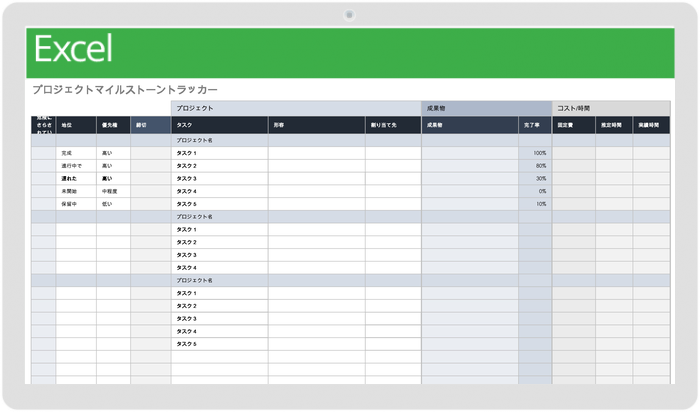Click the 実績時間 column header
The height and width of the screenshot is (412, 700).
tap(651, 125)
